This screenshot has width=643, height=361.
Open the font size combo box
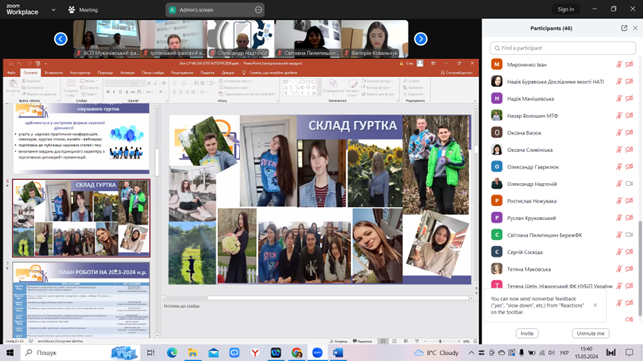[x=139, y=83]
